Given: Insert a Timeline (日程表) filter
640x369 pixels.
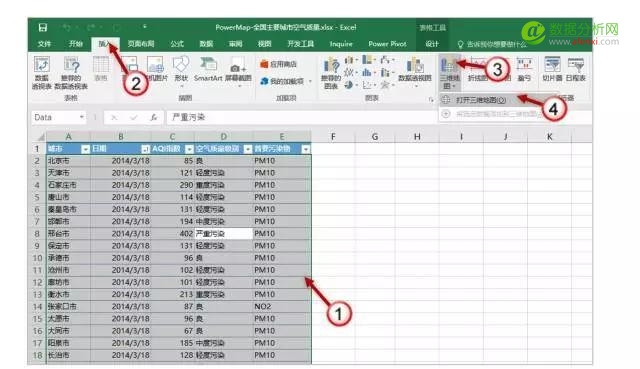Looking at the screenshot, I should point(576,69).
